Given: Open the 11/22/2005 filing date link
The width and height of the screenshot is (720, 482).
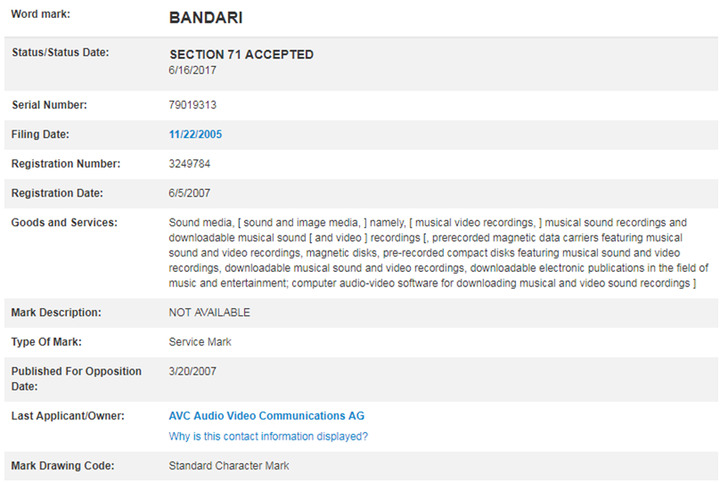Looking at the screenshot, I should click(x=196, y=134).
